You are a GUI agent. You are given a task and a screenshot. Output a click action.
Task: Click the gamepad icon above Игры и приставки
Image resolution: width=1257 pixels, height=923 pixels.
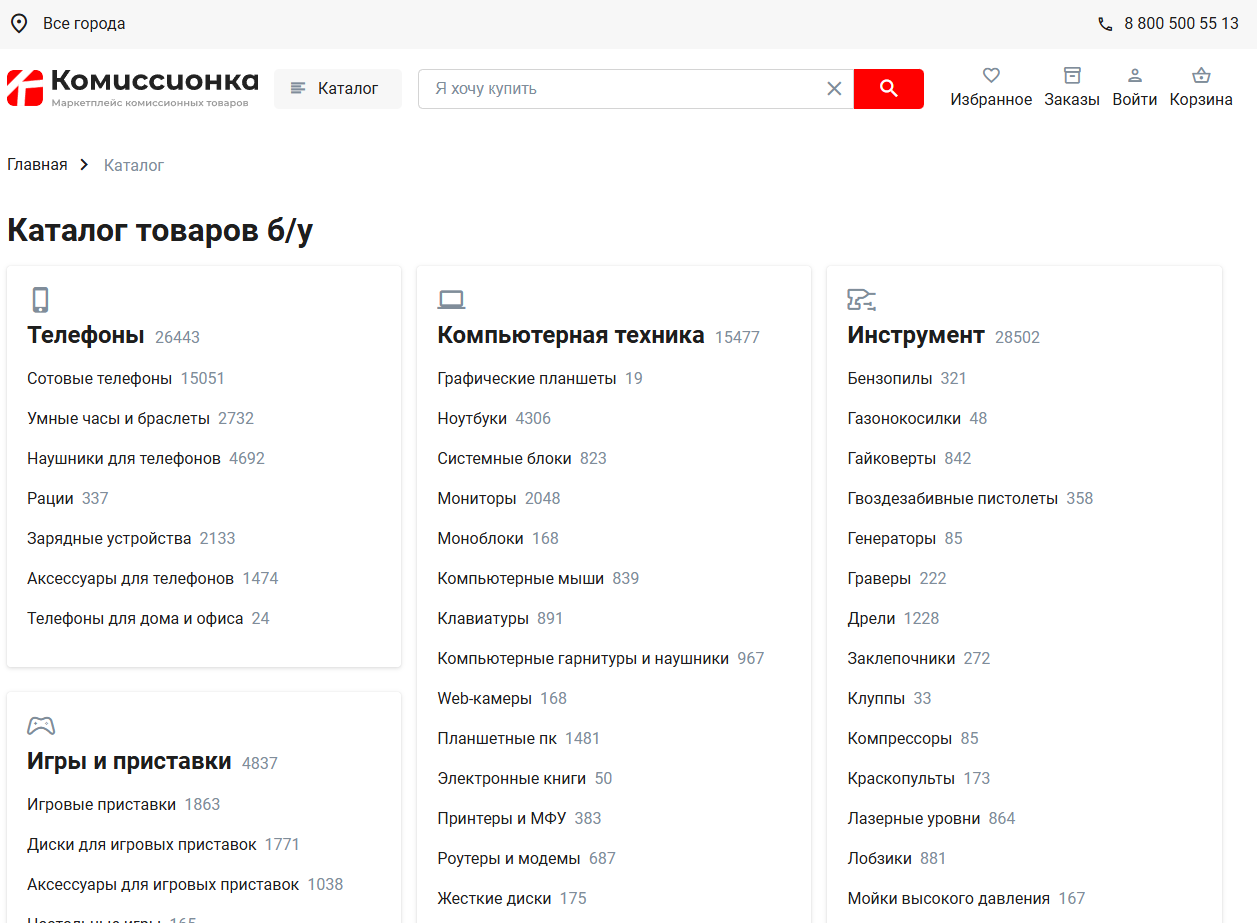(x=41, y=726)
